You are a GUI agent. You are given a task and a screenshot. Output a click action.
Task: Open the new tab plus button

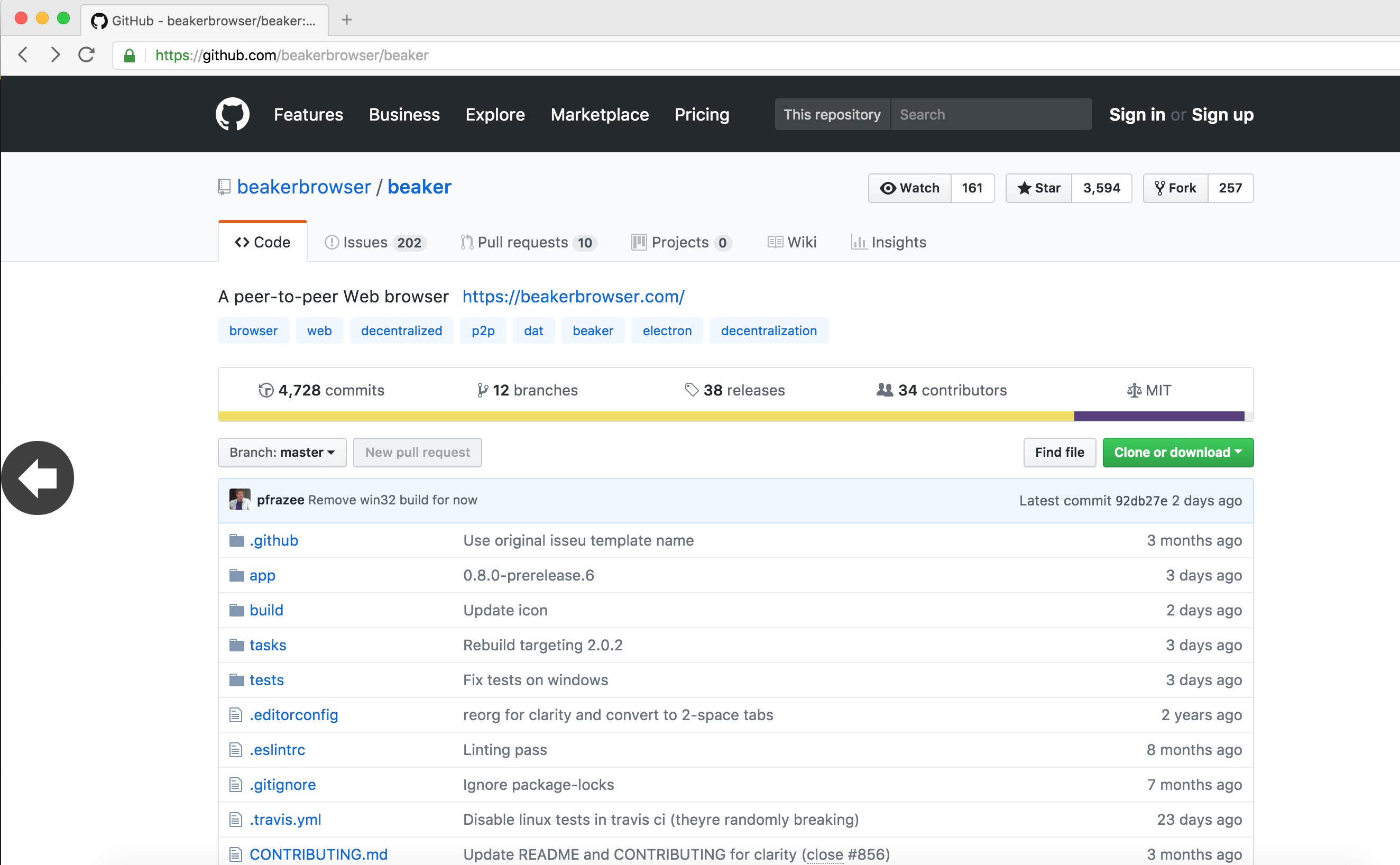click(347, 20)
